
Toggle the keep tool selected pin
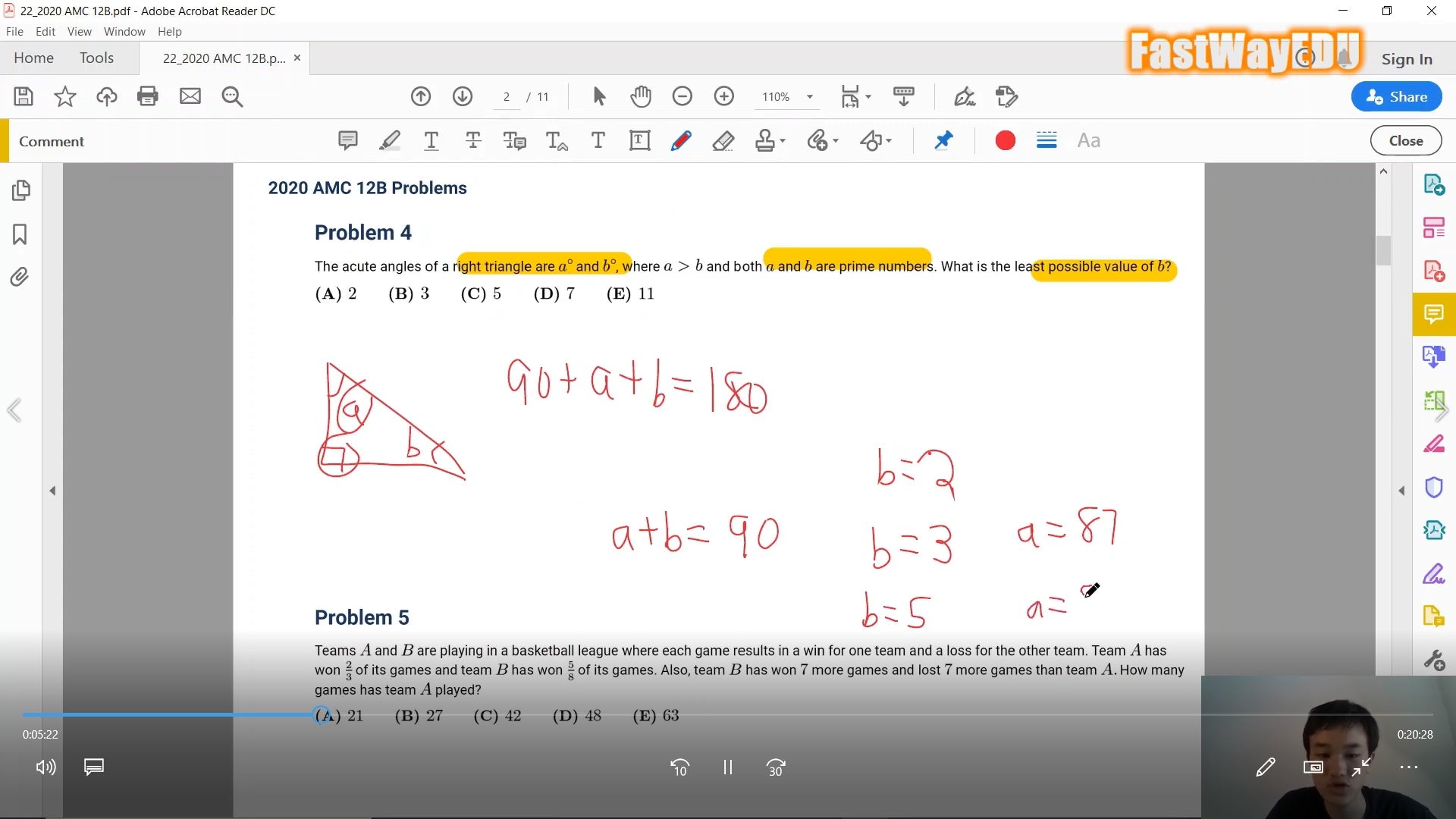tap(943, 140)
